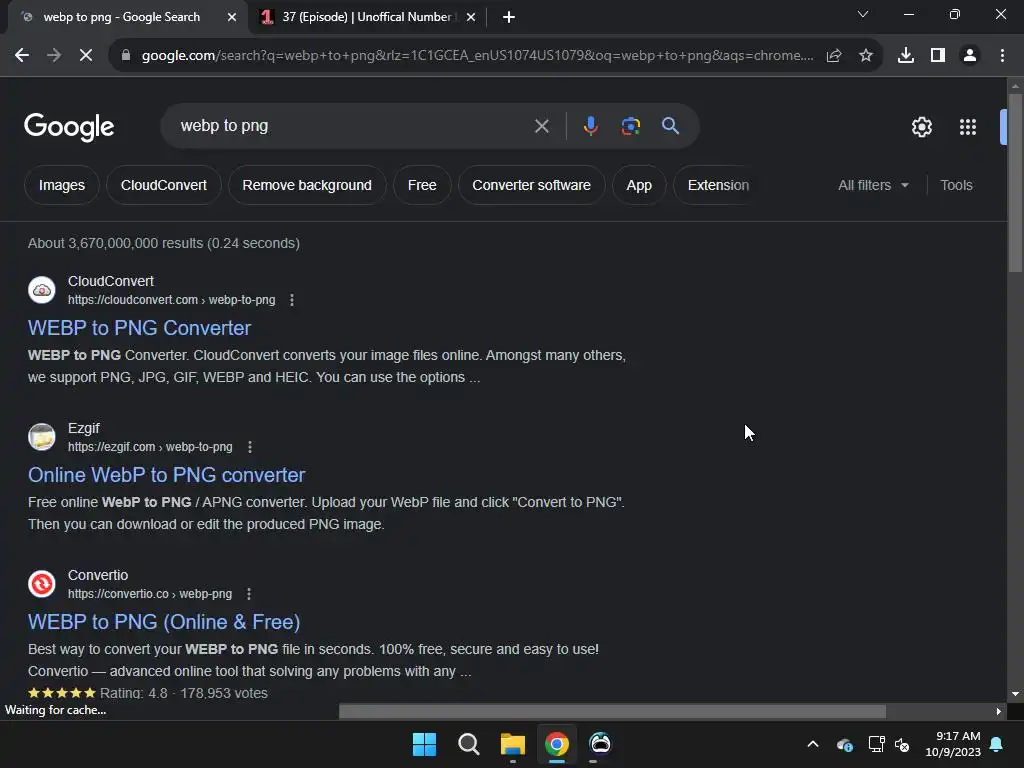Click the magnifier search button
The height and width of the screenshot is (768, 1024).
tap(670, 126)
